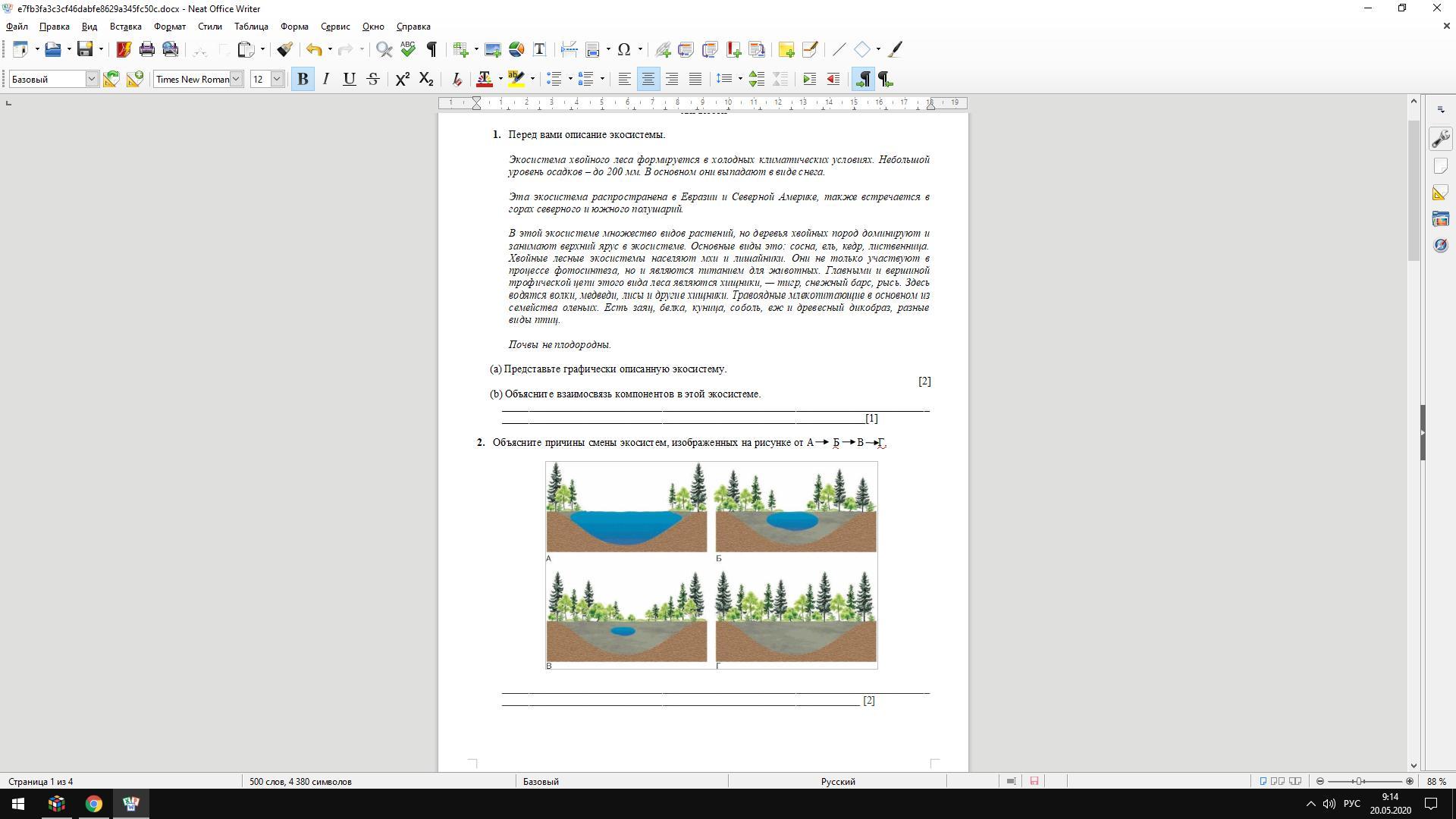
Task: Click the Clone formatting paintbrush icon
Action: [284, 50]
